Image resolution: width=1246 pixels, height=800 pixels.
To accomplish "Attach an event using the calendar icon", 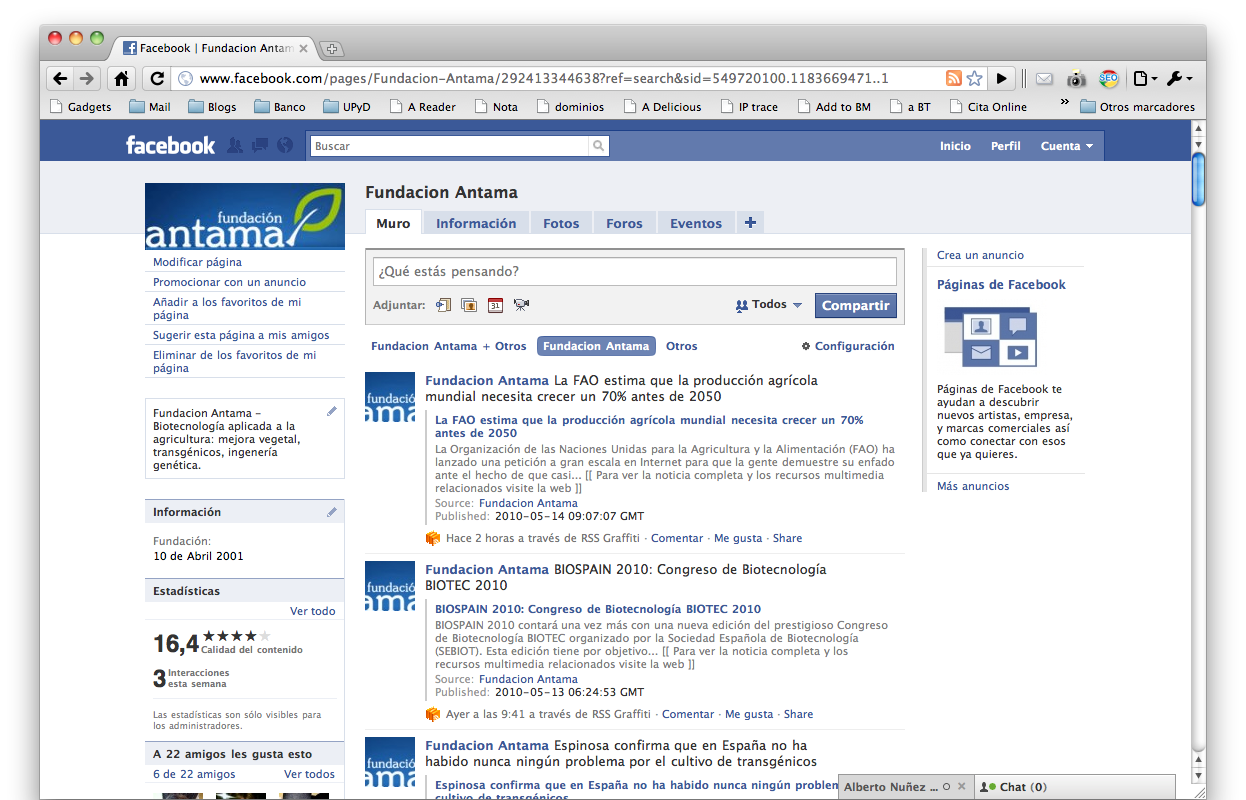I will [495, 305].
